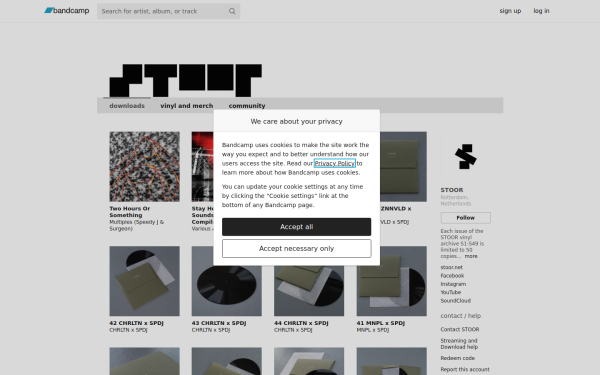The image size is (600, 375).
Task: Open the Two Hours Or Something title link
Action: 130,212
